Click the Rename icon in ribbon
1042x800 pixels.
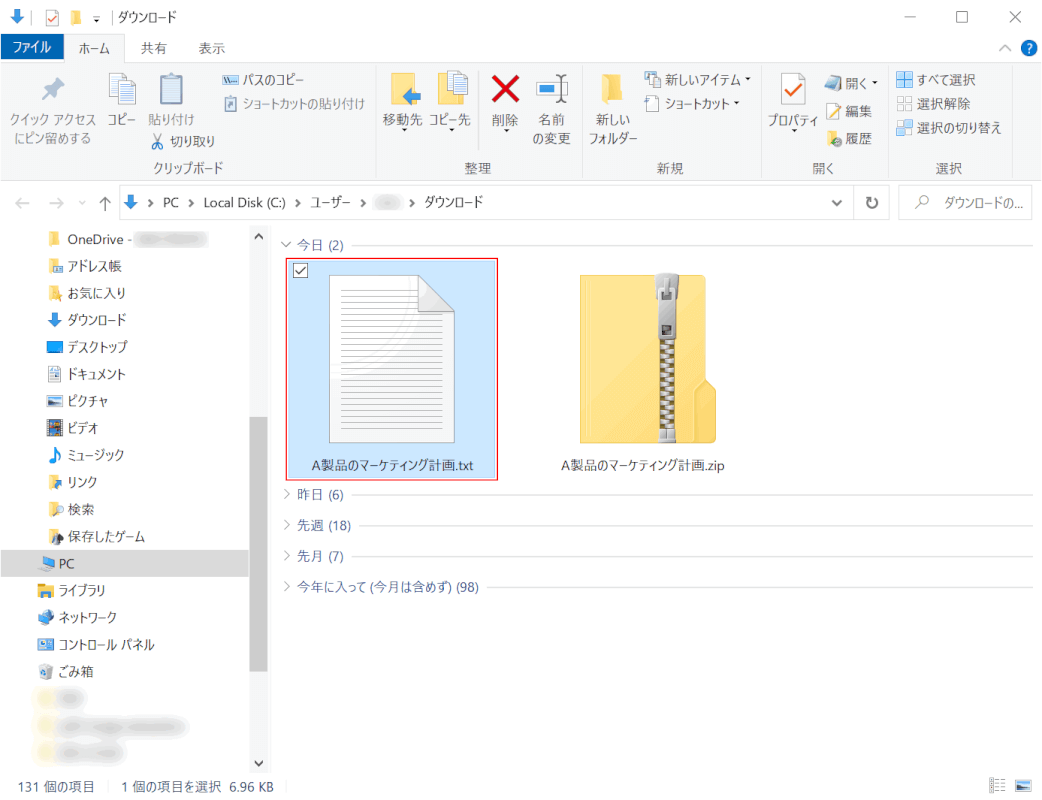551,89
